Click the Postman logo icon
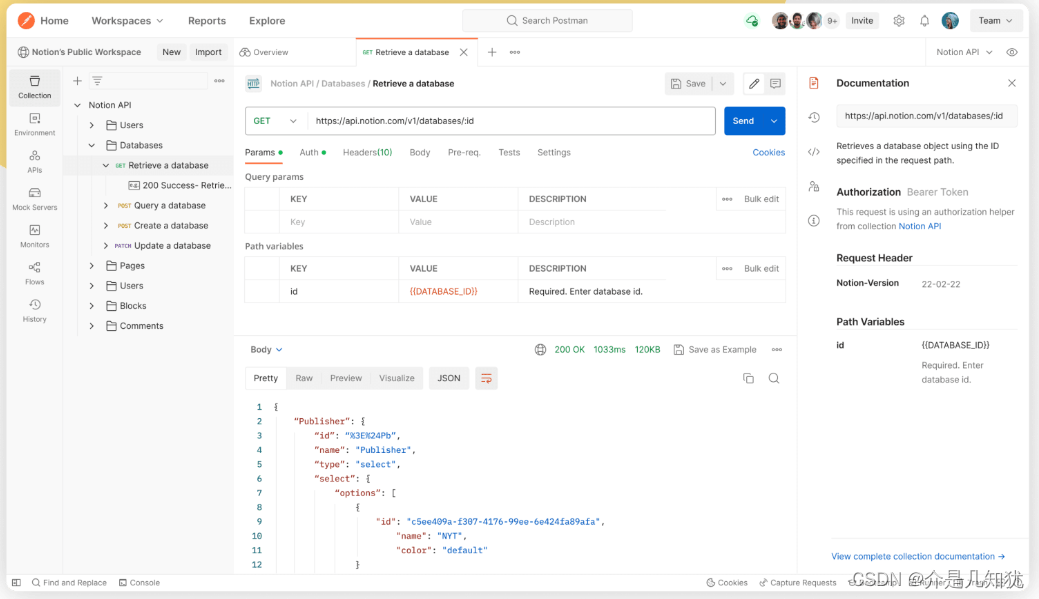 [x=26, y=21]
